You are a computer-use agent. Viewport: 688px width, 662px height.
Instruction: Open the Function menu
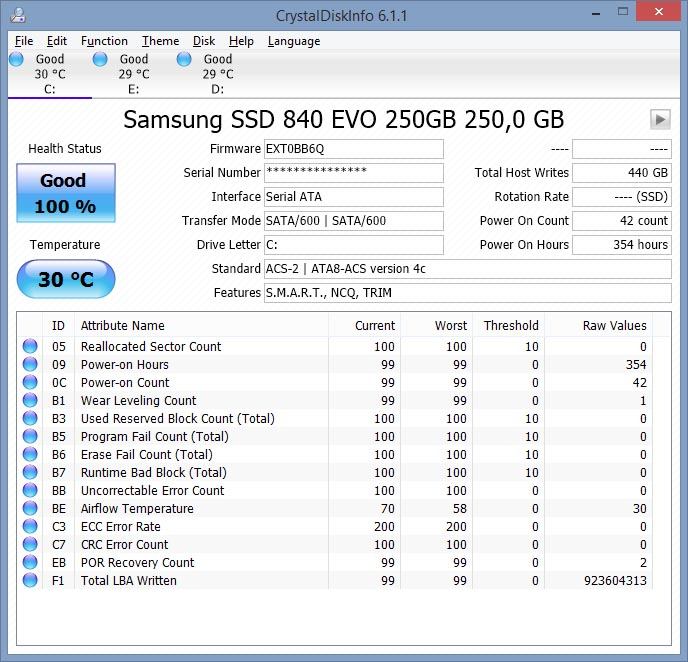pyautogui.click(x=104, y=41)
